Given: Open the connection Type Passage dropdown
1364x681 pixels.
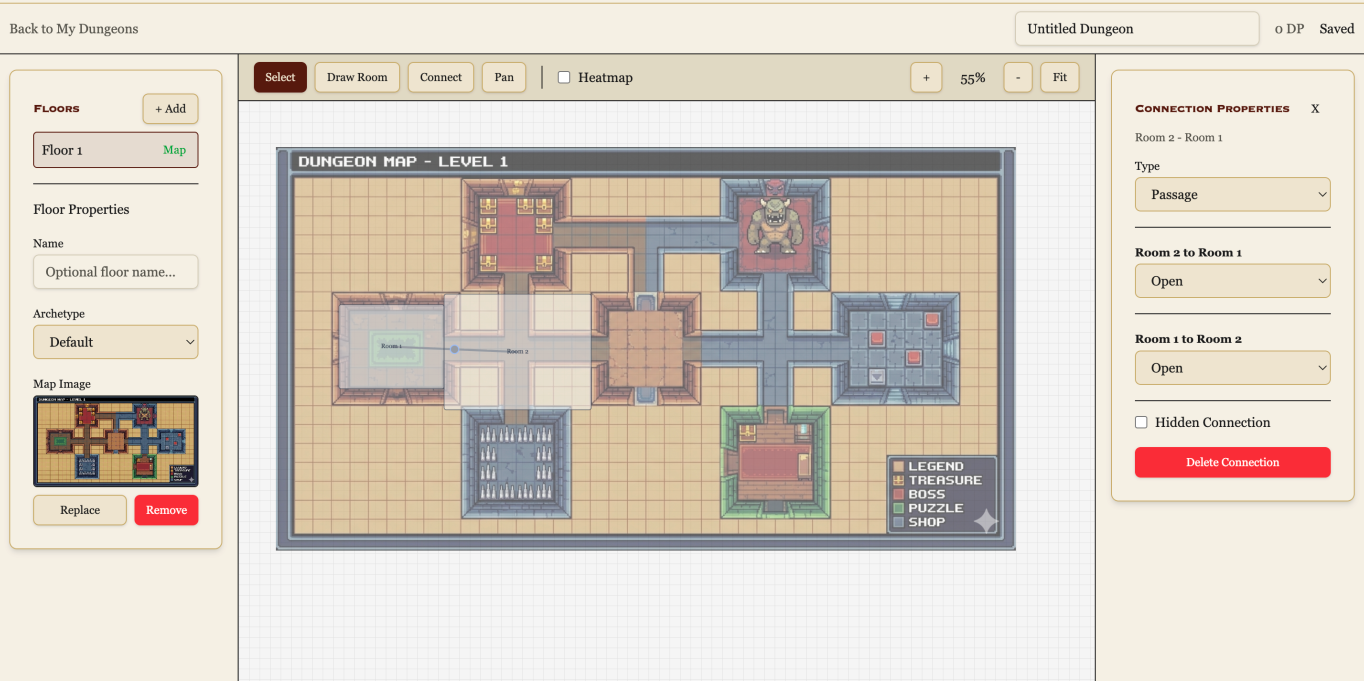Looking at the screenshot, I should (x=1232, y=195).
